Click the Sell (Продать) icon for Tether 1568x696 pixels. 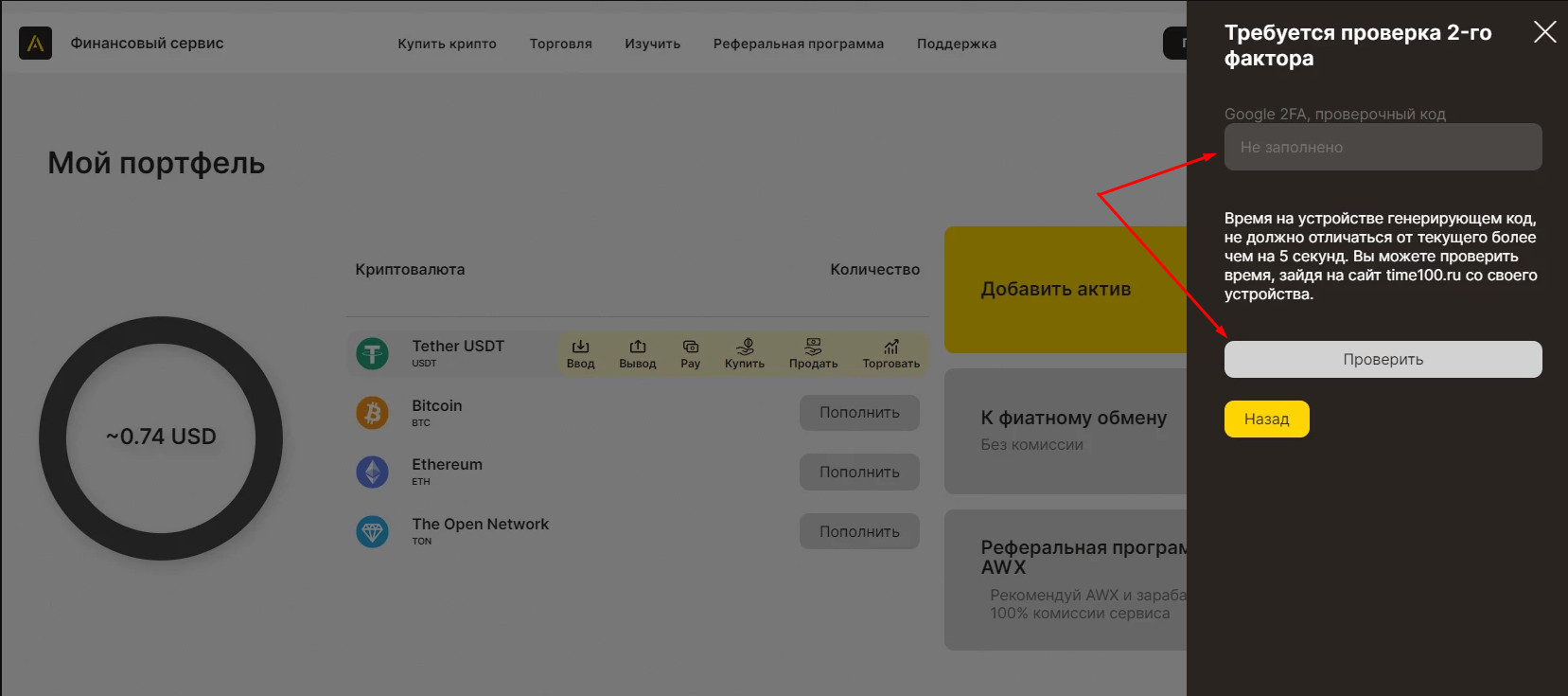pyautogui.click(x=813, y=348)
